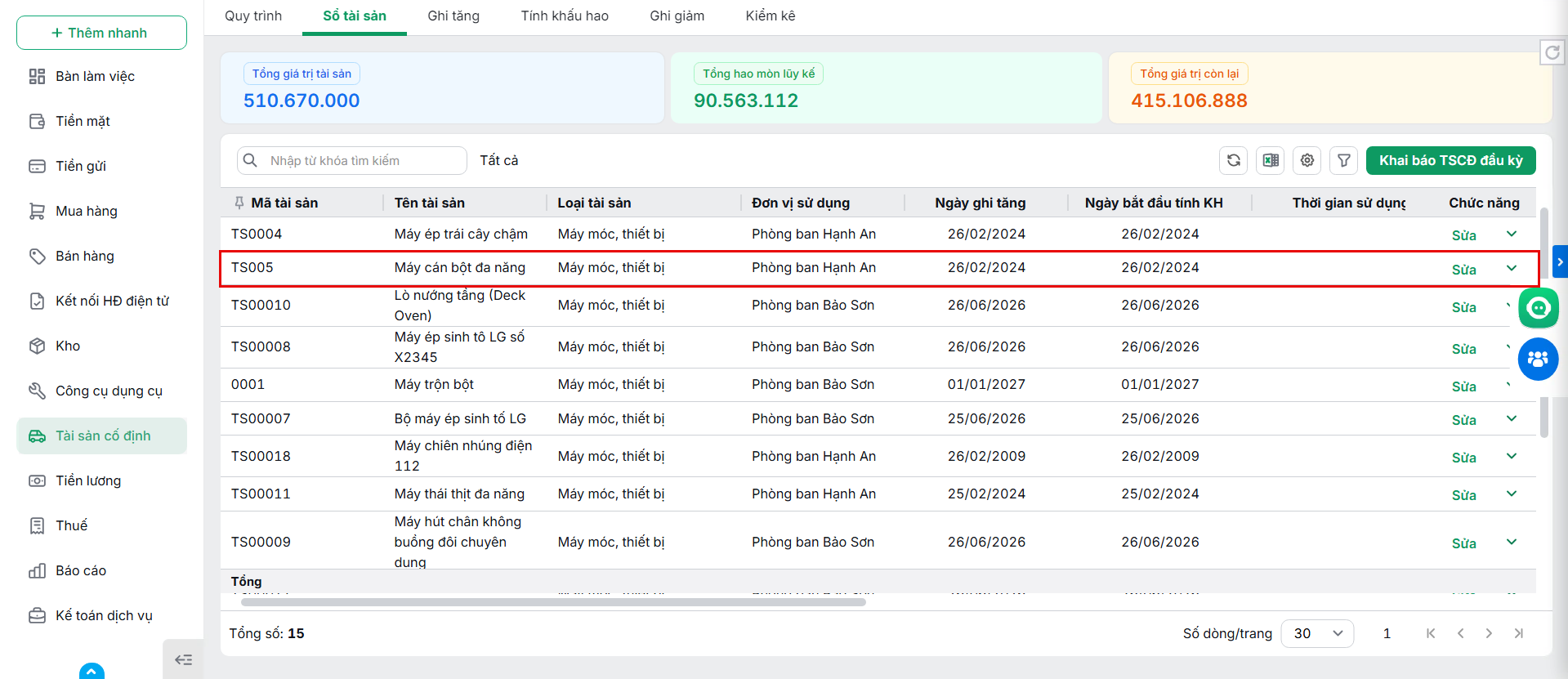
Task: Click the Tổng giá trị tài sản card
Action: pos(442,87)
